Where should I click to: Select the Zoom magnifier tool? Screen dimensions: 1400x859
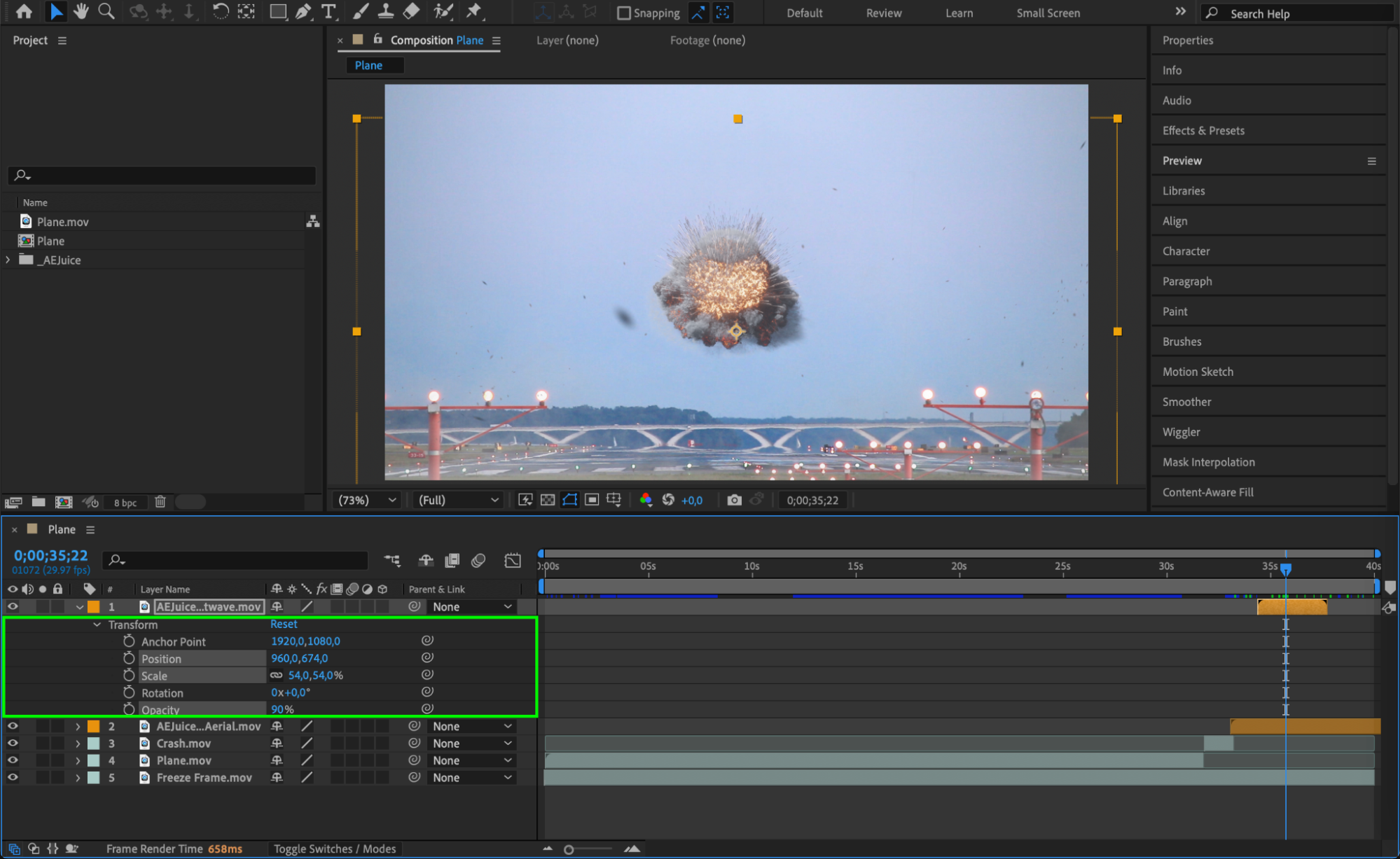(x=106, y=11)
